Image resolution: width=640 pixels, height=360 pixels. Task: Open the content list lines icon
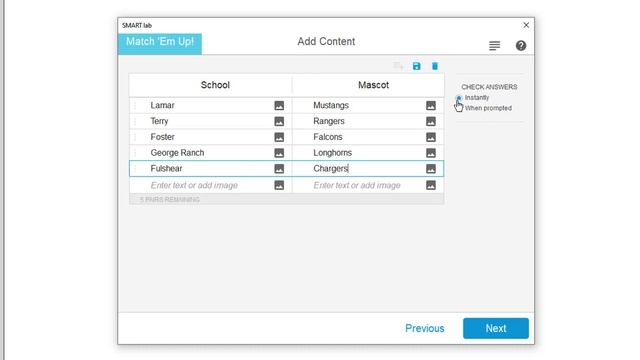click(495, 46)
